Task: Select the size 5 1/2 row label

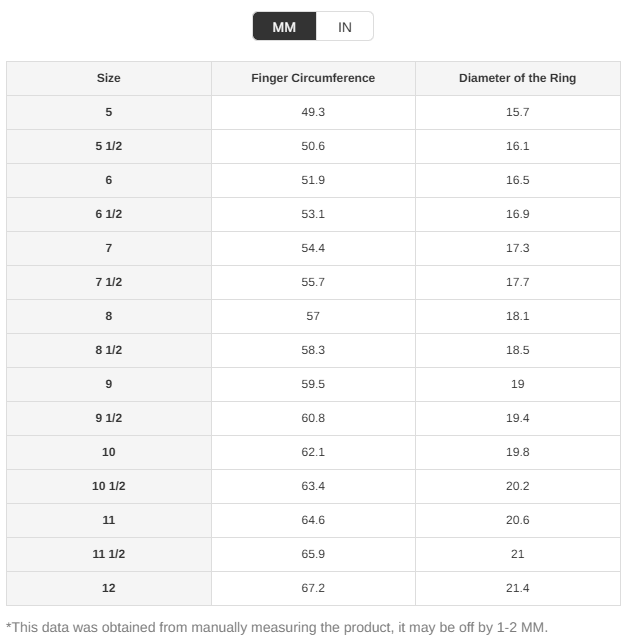Action: [x=109, y=146]
